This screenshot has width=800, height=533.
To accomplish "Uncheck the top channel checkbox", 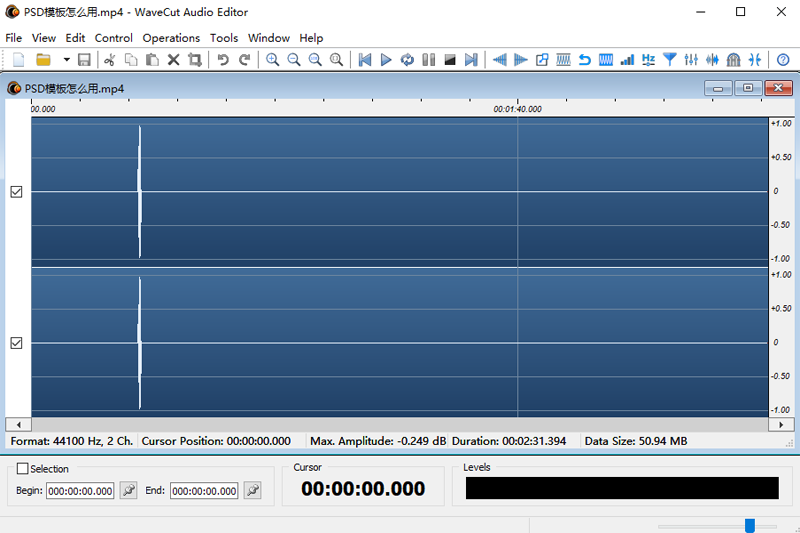I will (x=16, y=191).
